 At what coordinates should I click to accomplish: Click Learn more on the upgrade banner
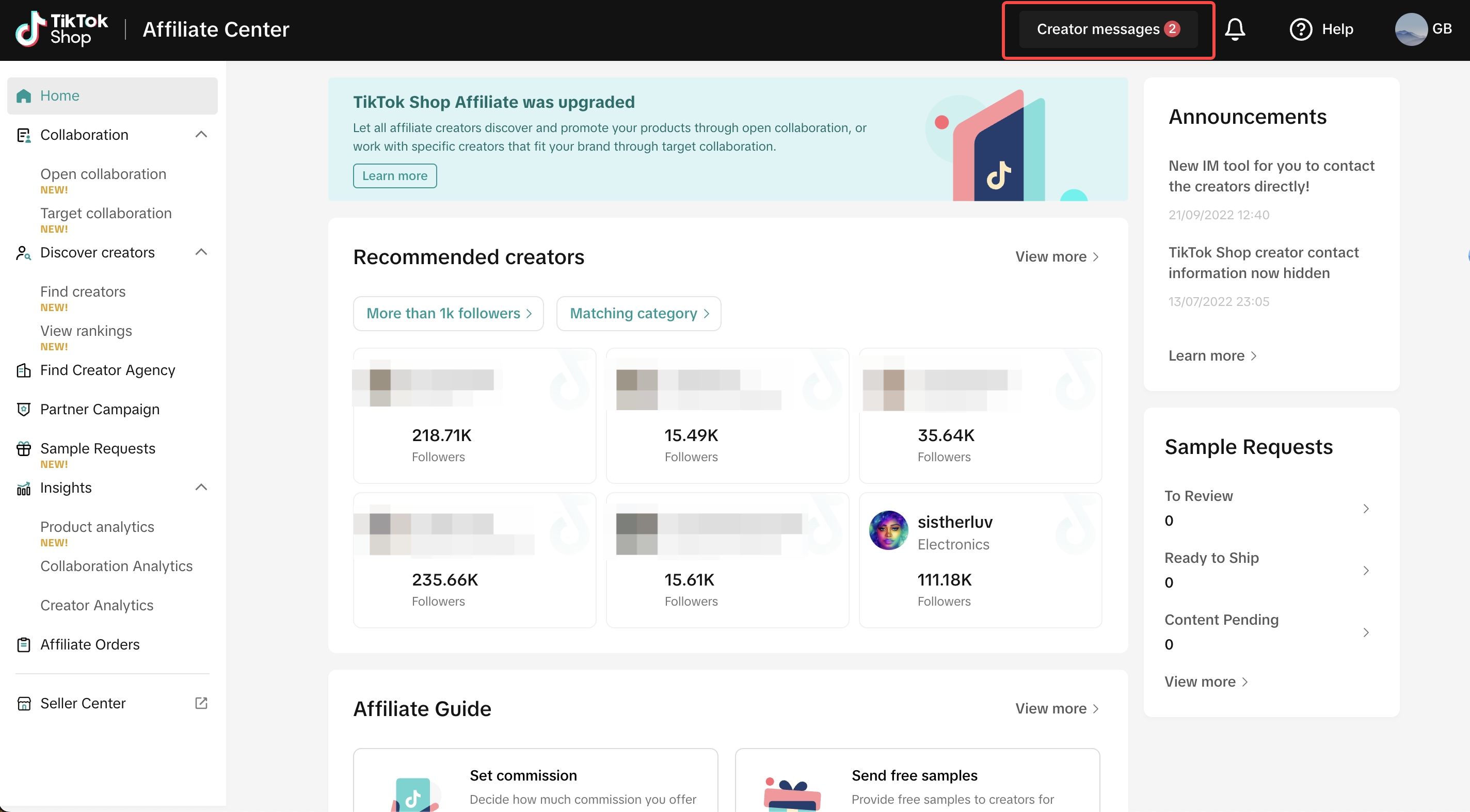[x=394, y=175]
